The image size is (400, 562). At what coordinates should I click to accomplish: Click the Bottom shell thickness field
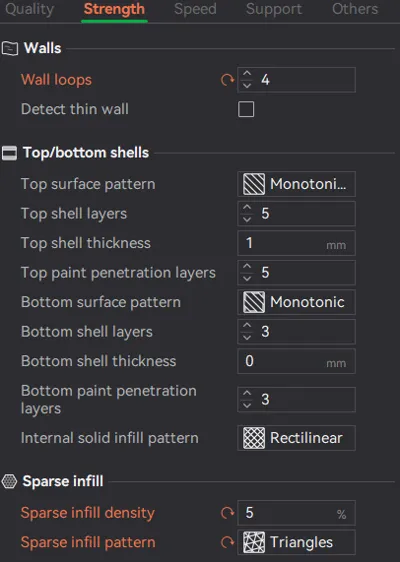296,361
